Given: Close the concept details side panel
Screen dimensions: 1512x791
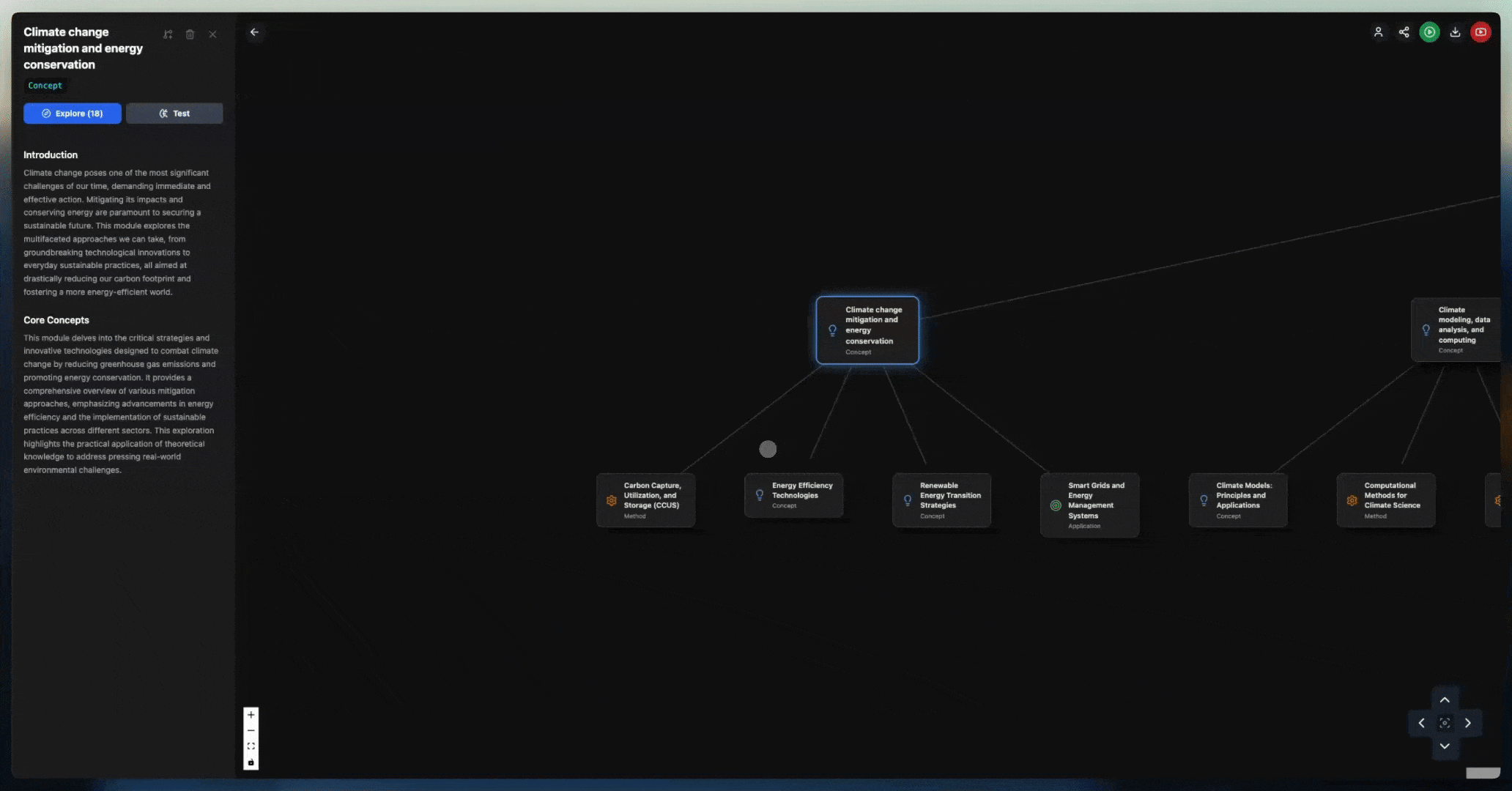Looking at the screenshot, I should (212, 34).
